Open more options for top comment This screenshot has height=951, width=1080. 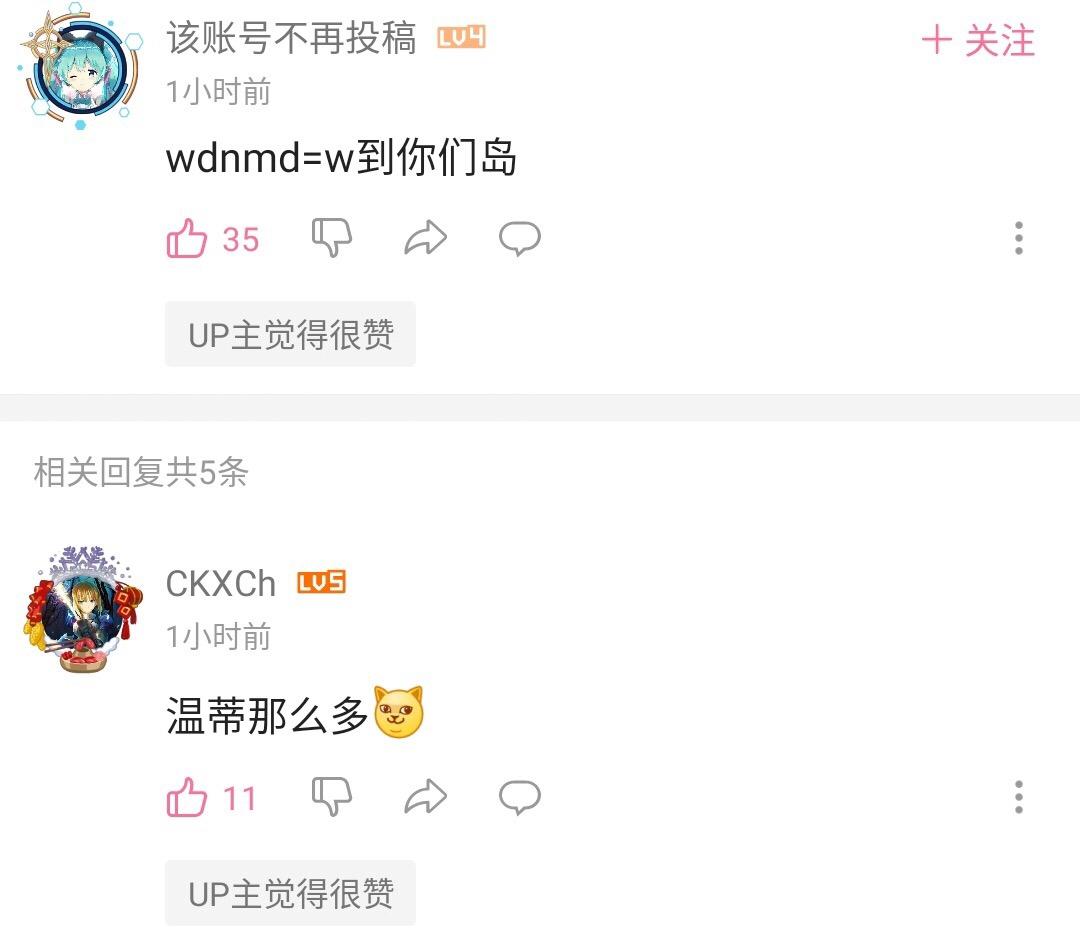pyautogui.click(x=1019, y=238)
